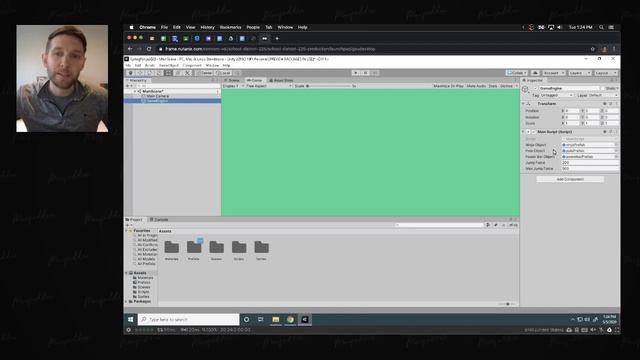Select the Rect tool in Unity toolbar

click(x=168, y=73)
